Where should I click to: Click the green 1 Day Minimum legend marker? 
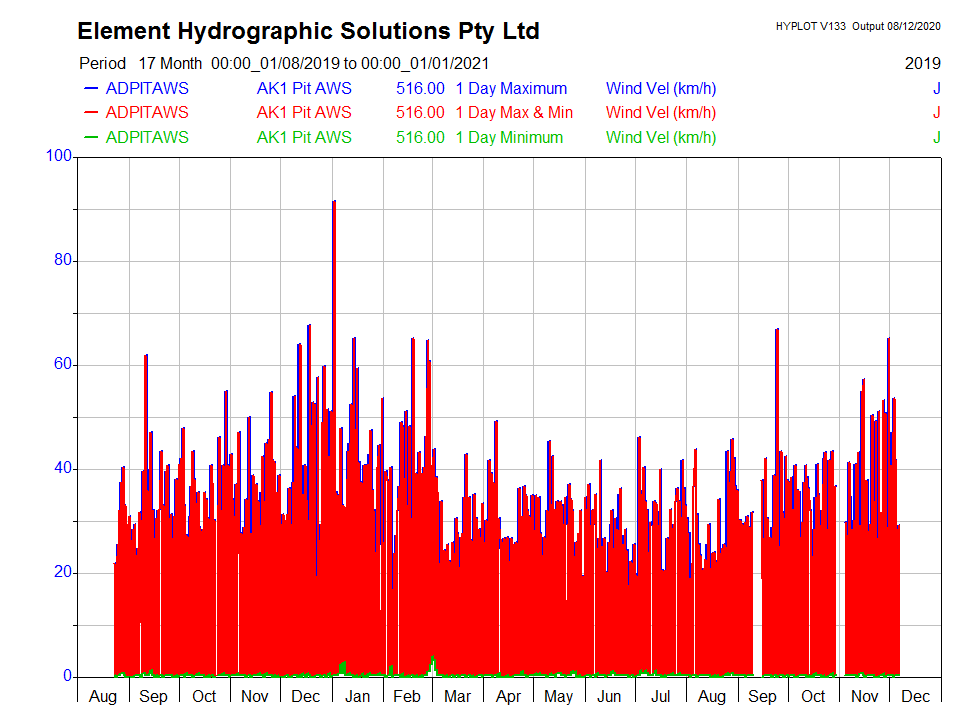pos(90,138)
